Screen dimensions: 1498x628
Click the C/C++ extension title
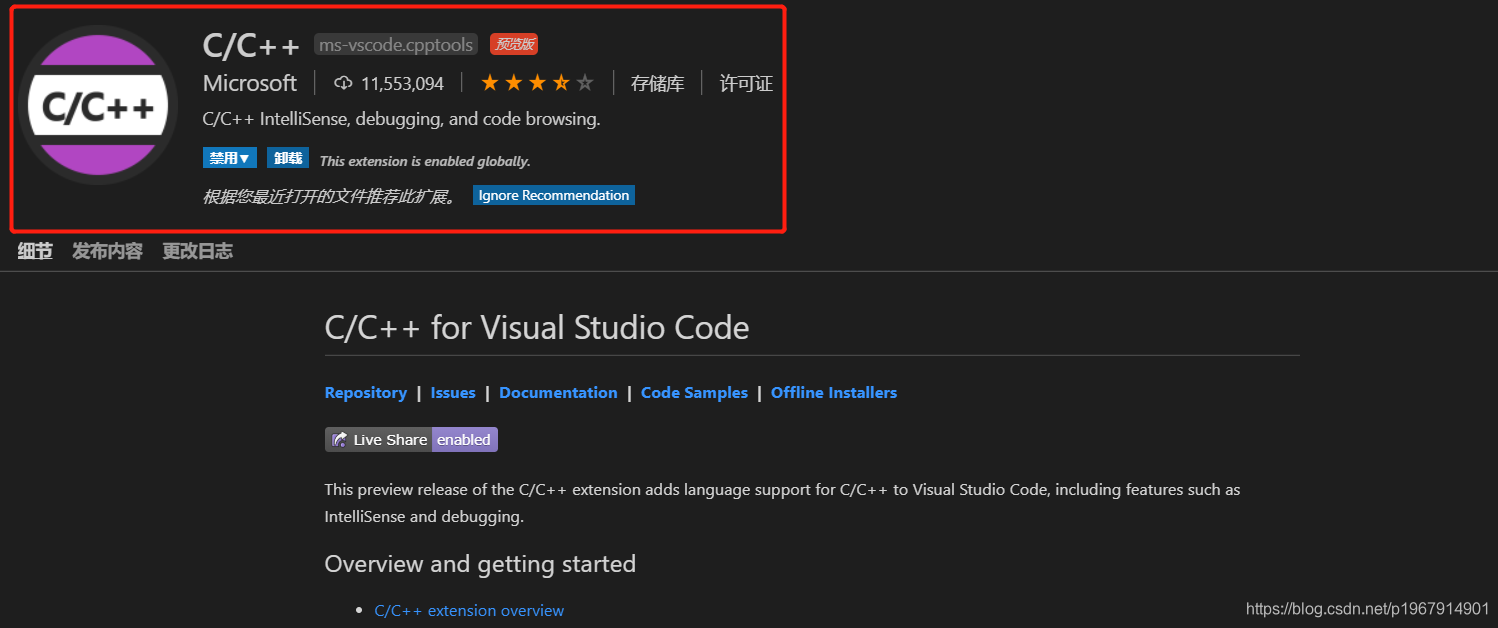click(x=251, y=45)
